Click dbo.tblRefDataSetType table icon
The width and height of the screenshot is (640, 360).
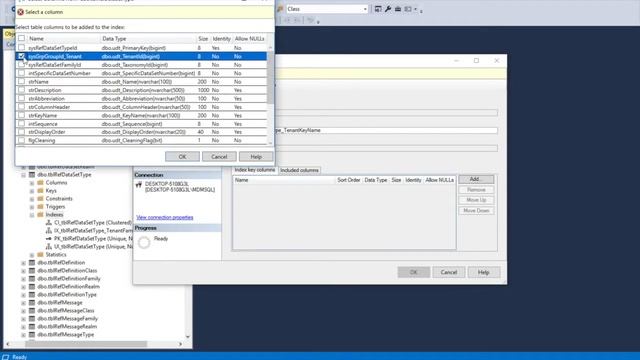point(32,175)
